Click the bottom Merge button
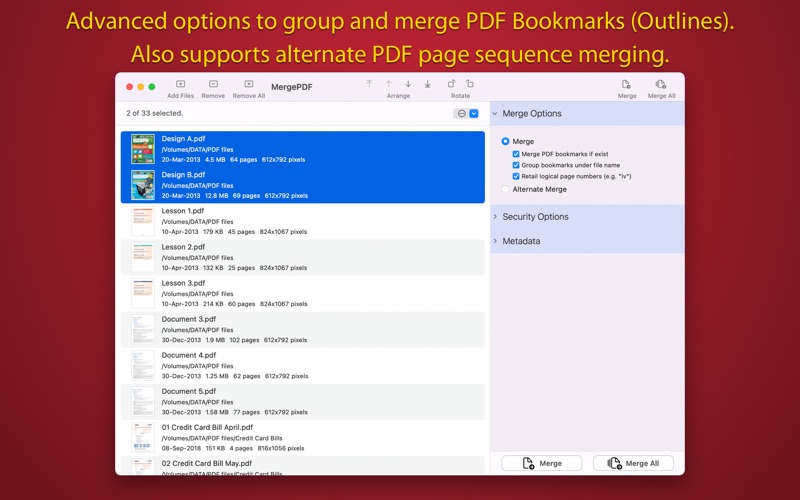Viewport: 800px width, 500px height. (541, 463)
